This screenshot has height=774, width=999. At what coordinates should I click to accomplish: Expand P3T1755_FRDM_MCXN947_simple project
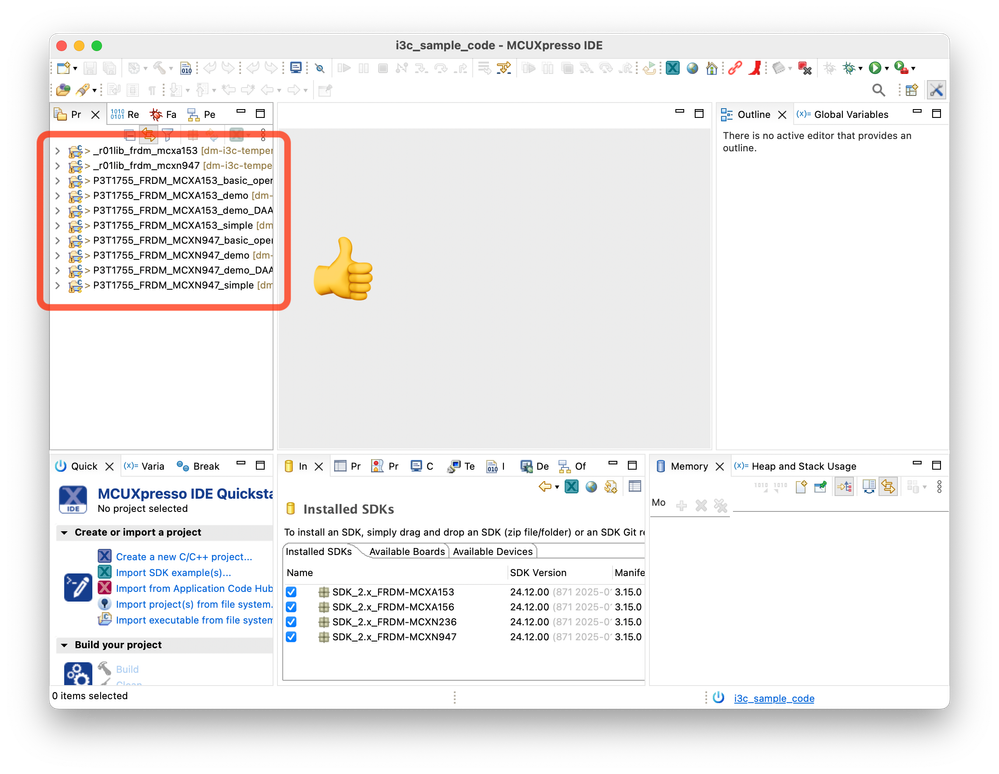pyautogui.click(x=57, y=285)
